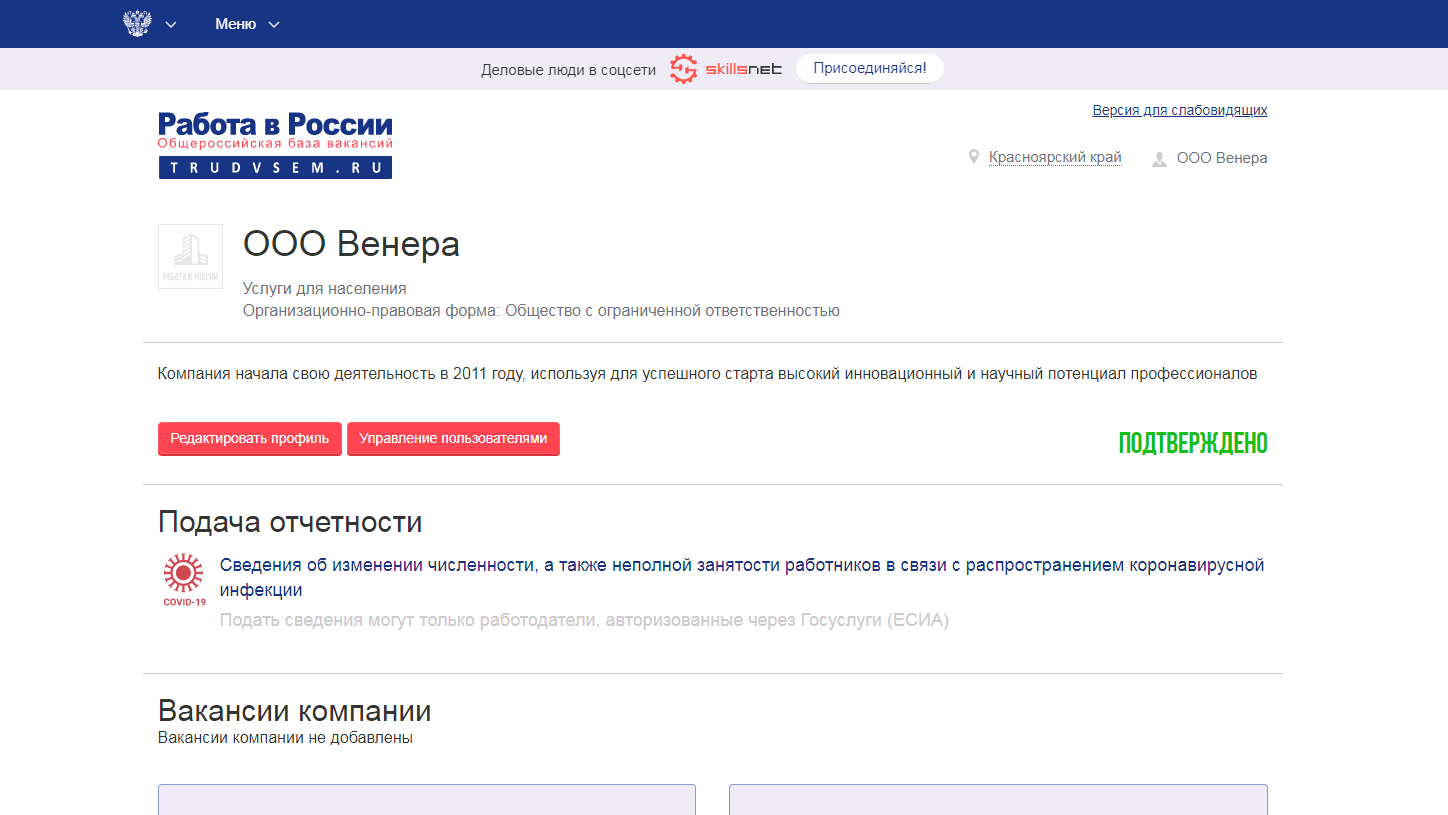Click the ООО Венера company heading
This screenshot has width=1448, height=815.
(351, 244)
